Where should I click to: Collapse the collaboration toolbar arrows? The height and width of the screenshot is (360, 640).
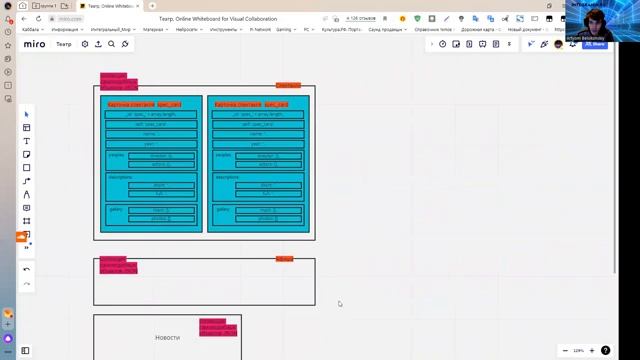pyautogui.click(x=509, y=44)
